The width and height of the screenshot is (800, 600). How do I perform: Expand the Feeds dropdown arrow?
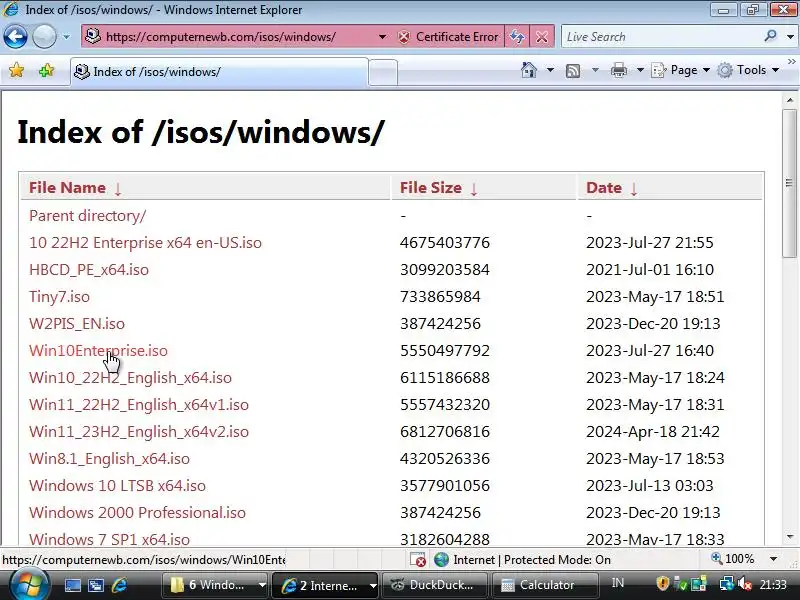tap(595, 70)
